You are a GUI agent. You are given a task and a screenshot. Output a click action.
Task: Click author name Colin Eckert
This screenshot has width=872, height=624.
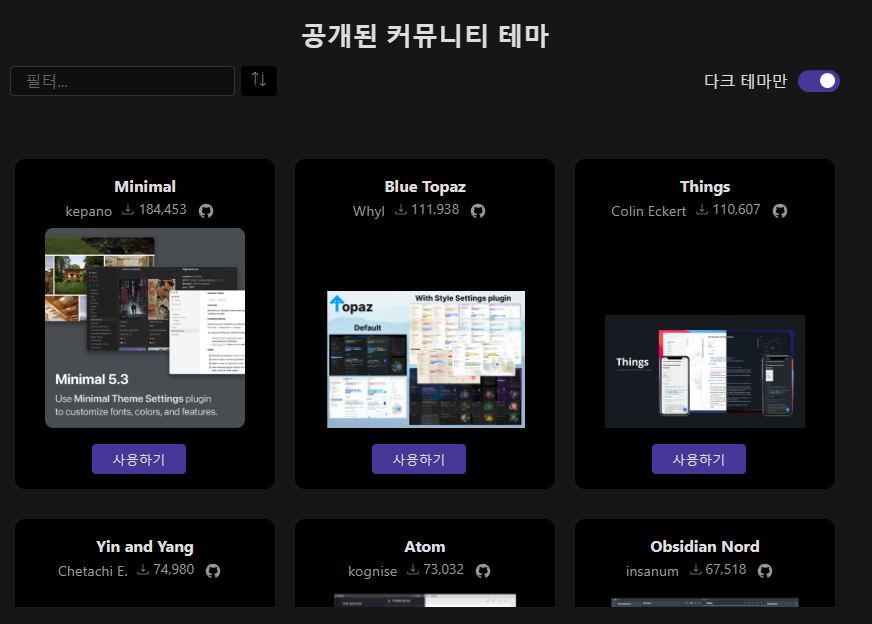648,211
